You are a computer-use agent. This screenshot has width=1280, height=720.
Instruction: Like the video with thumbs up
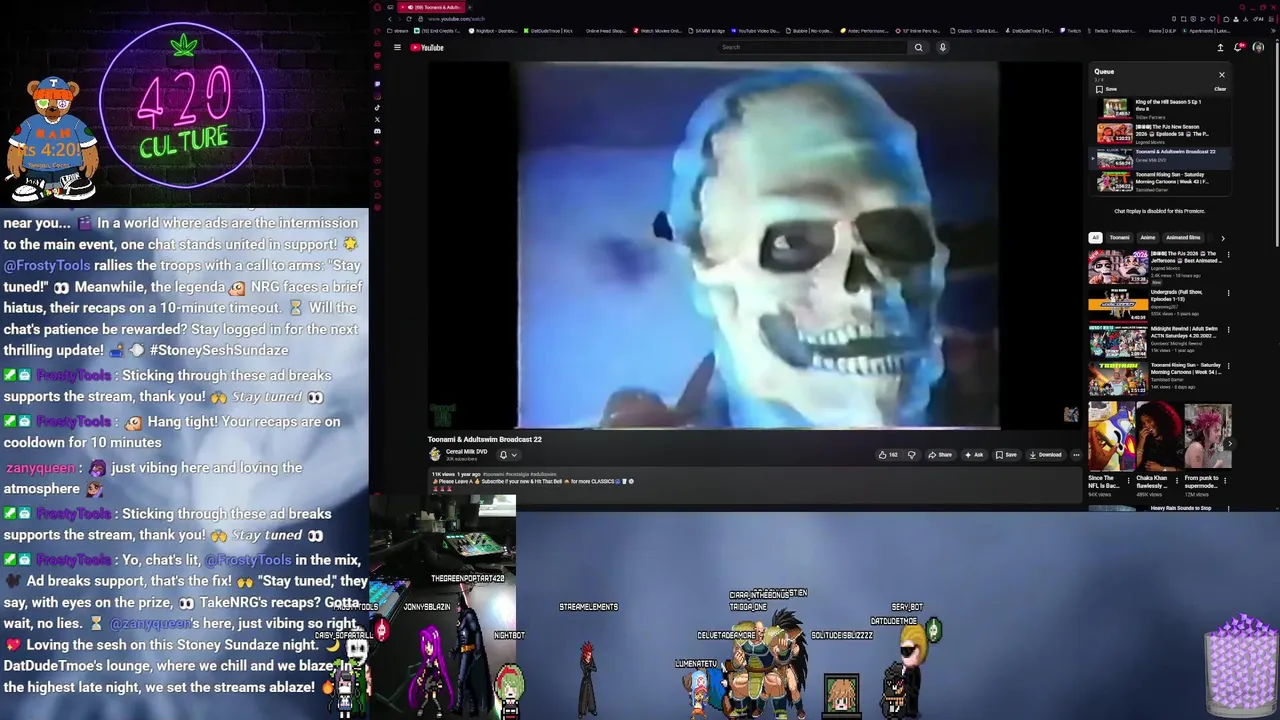pos(887,455)
